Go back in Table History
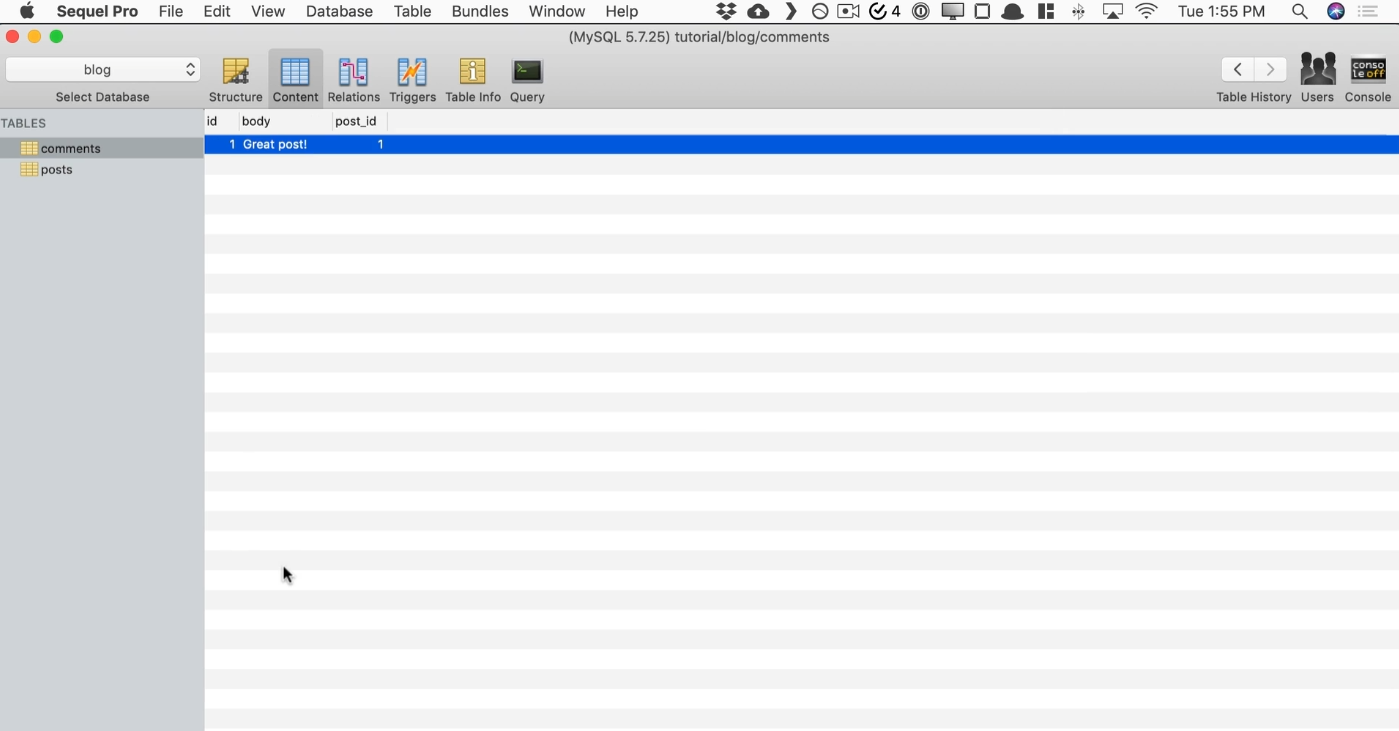 tap(1238, 69)
